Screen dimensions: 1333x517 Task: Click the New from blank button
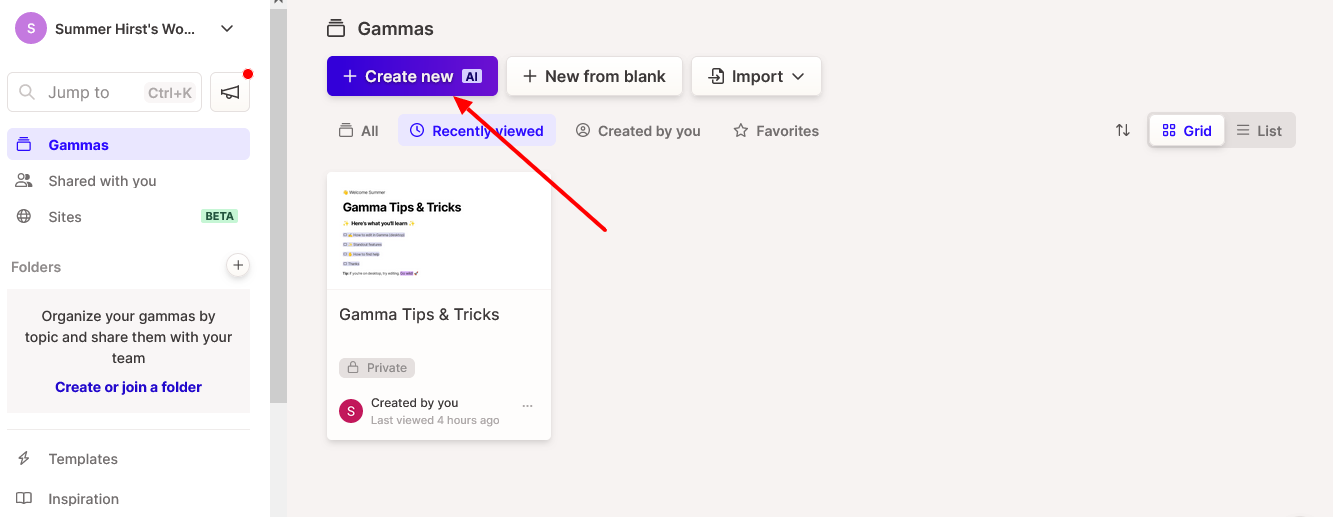(594, 76)
